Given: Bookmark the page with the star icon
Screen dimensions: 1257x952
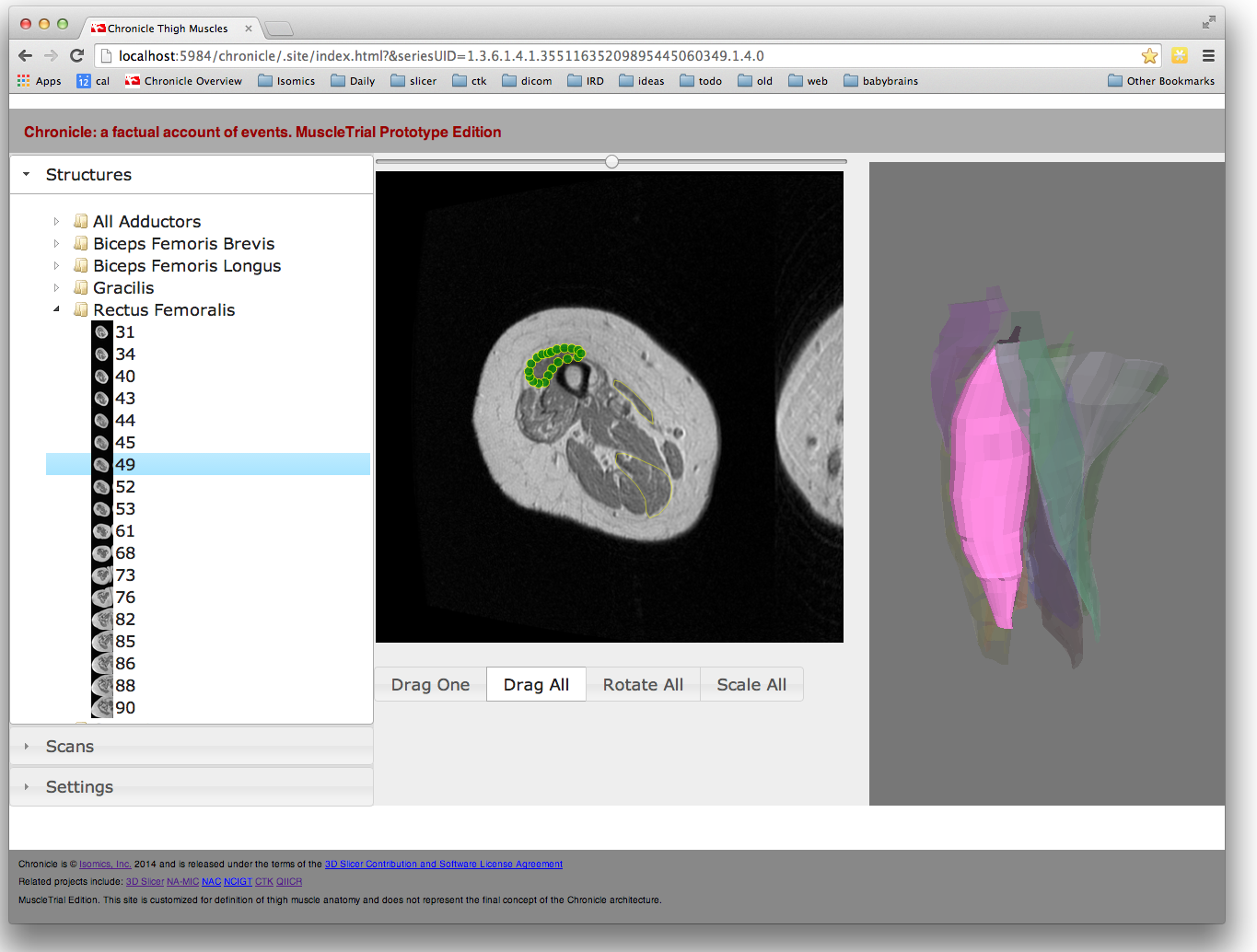Looking at the screenshot, I should (1149, 56).
